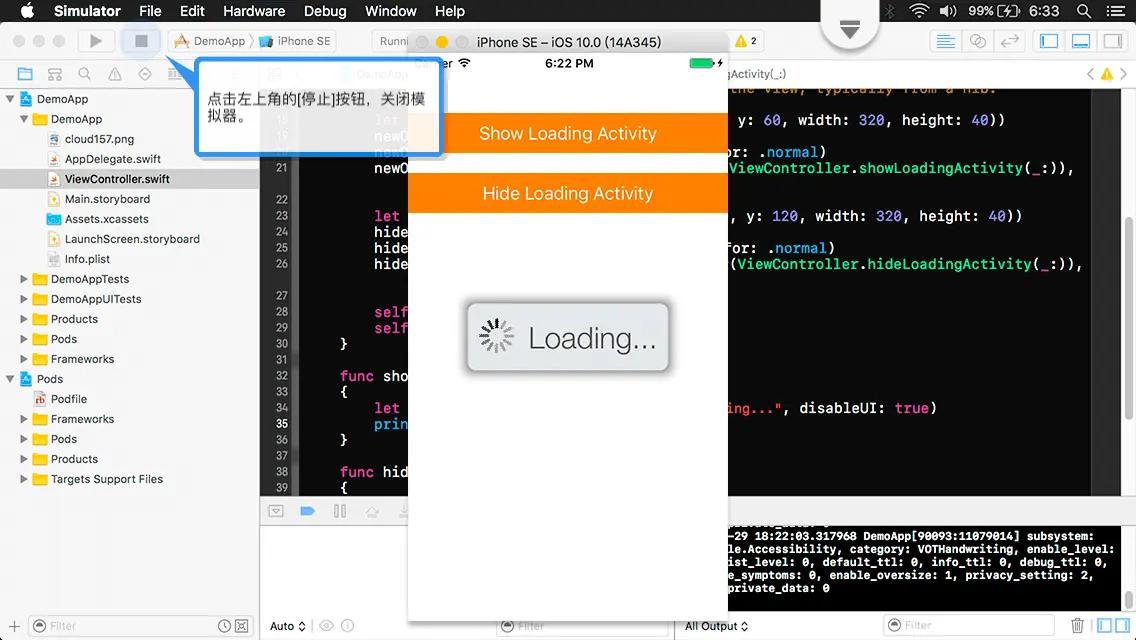Select the DemoApp scheme in toolbar
The height and width of the screenshot is (640, 1136).
coord(210,41)
